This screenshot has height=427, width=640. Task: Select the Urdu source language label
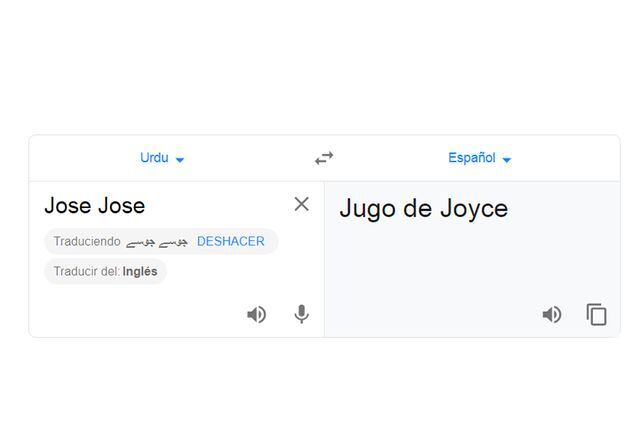click(154, 158)
